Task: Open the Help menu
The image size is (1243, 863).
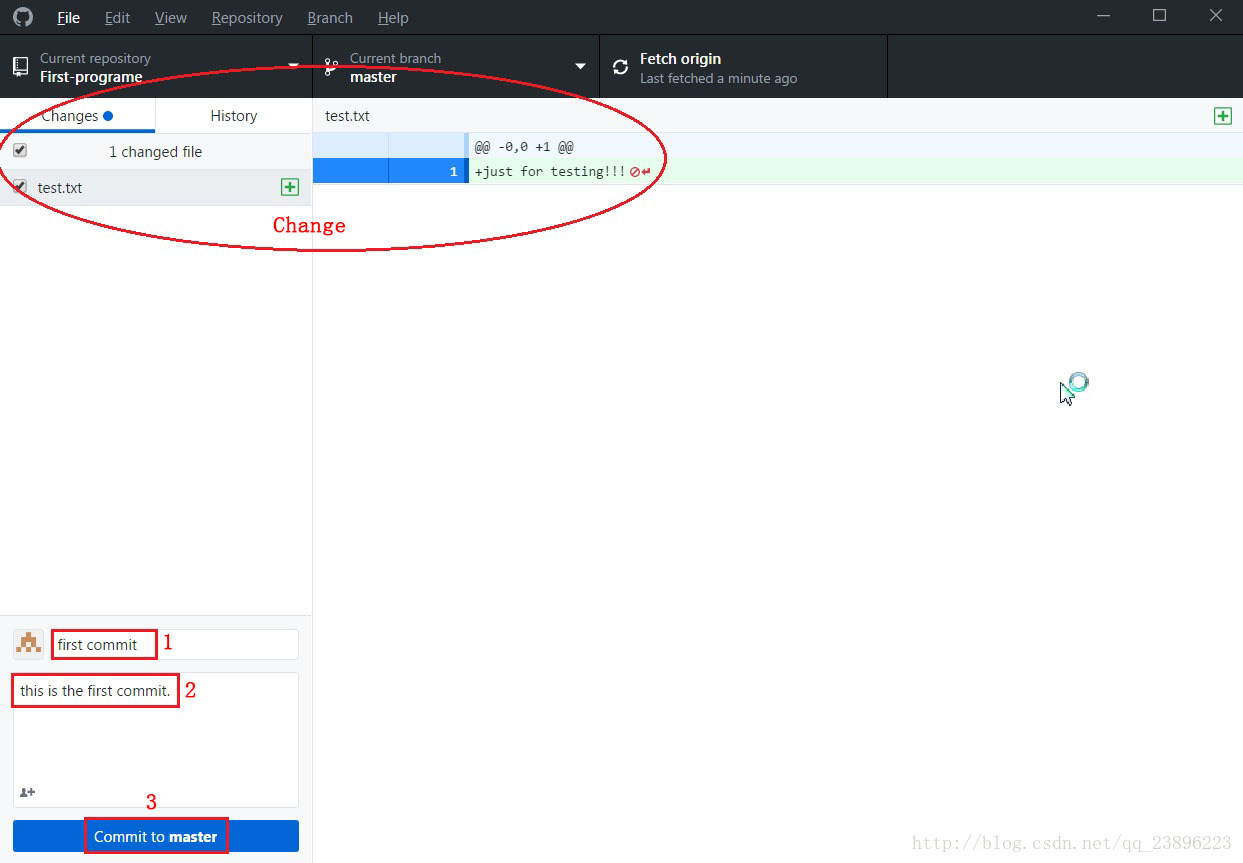Action: 393,18
